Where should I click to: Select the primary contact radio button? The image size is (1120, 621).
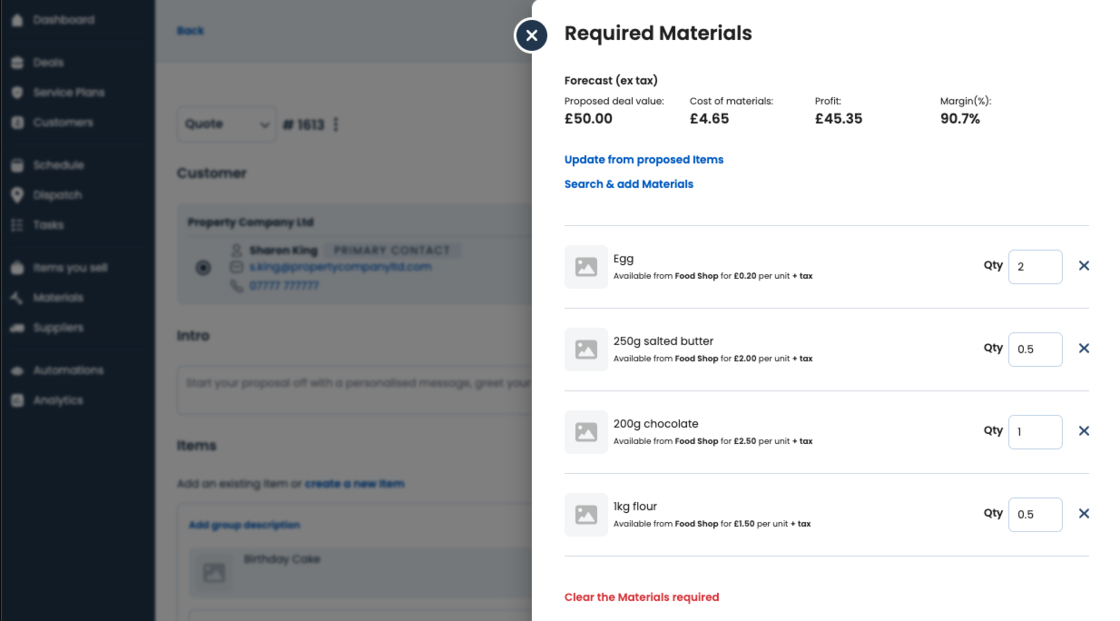tap(204, 268)
